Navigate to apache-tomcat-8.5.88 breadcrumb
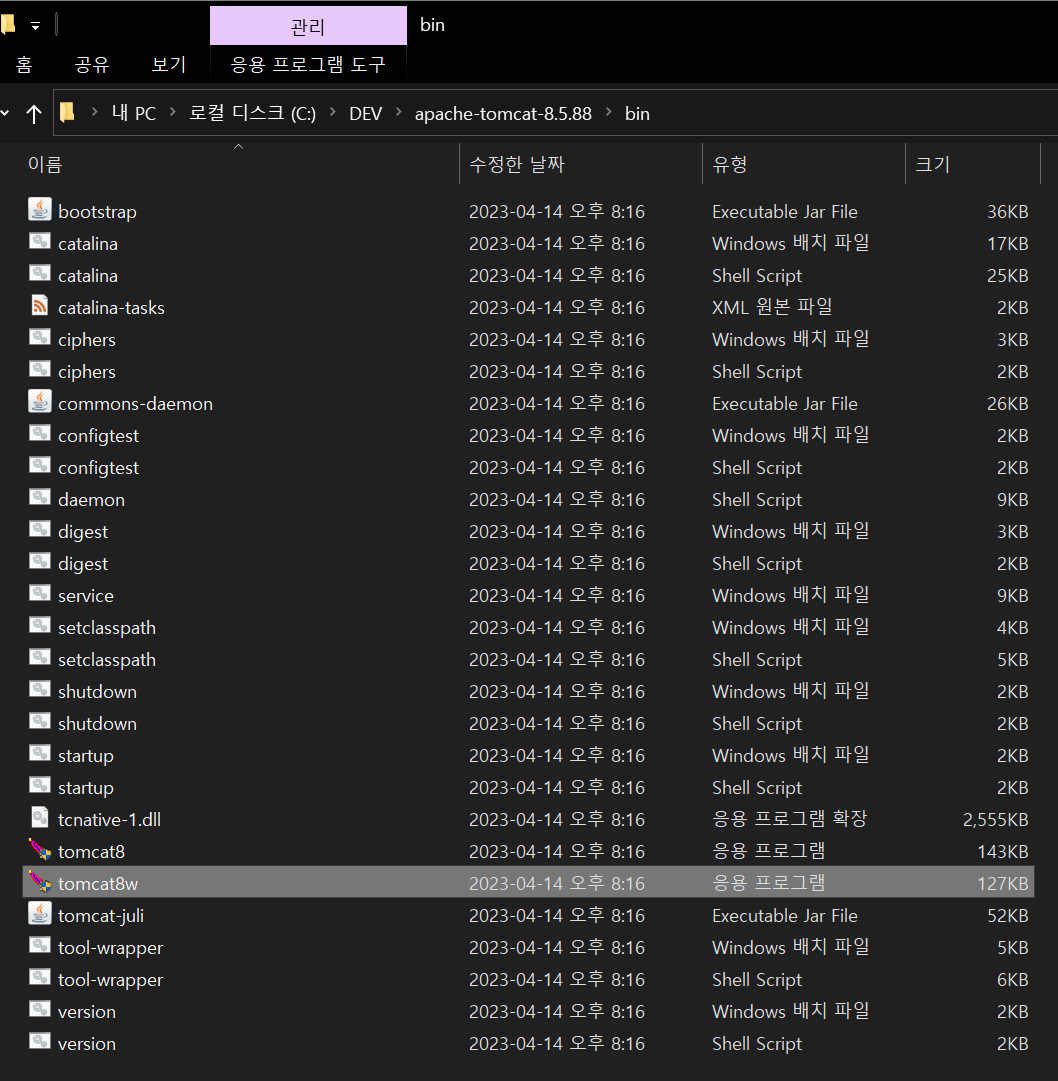This screenshot has width=1058, height=1081. [x=503, y=113]
